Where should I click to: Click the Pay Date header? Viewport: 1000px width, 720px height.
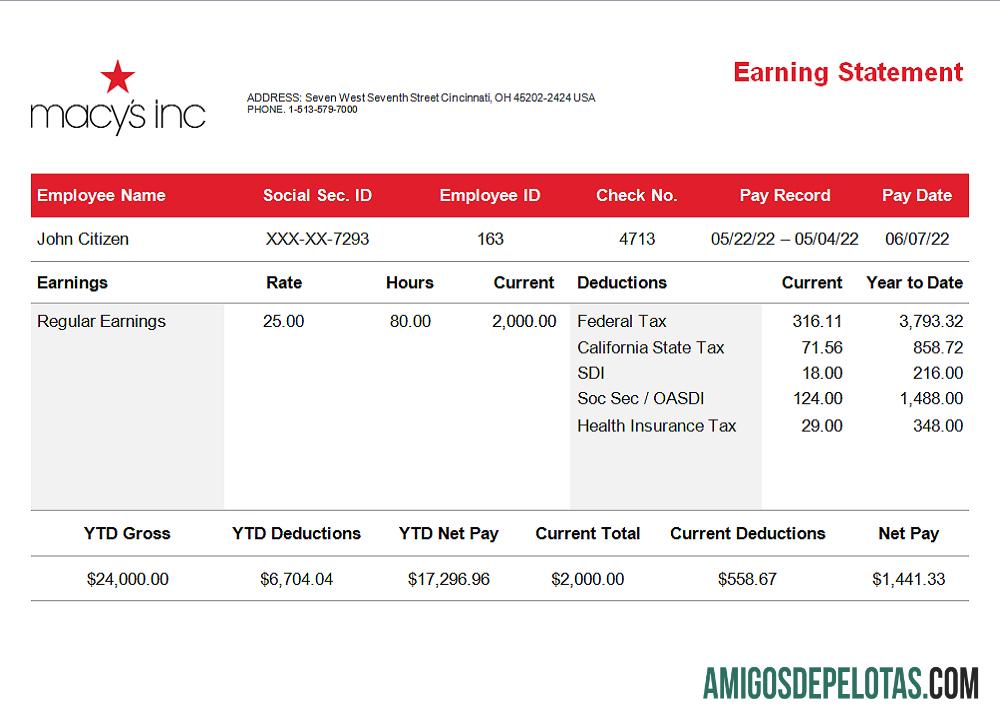(x=917, y=196)
